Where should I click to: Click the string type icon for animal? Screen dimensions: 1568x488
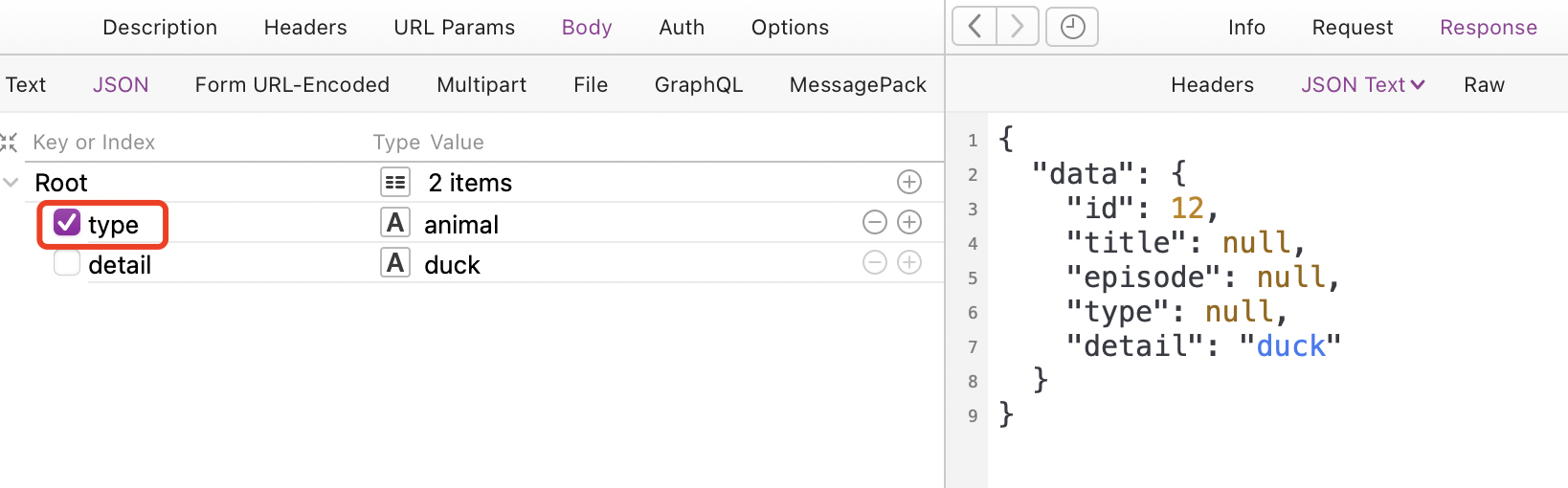click(x=395, y=222)
